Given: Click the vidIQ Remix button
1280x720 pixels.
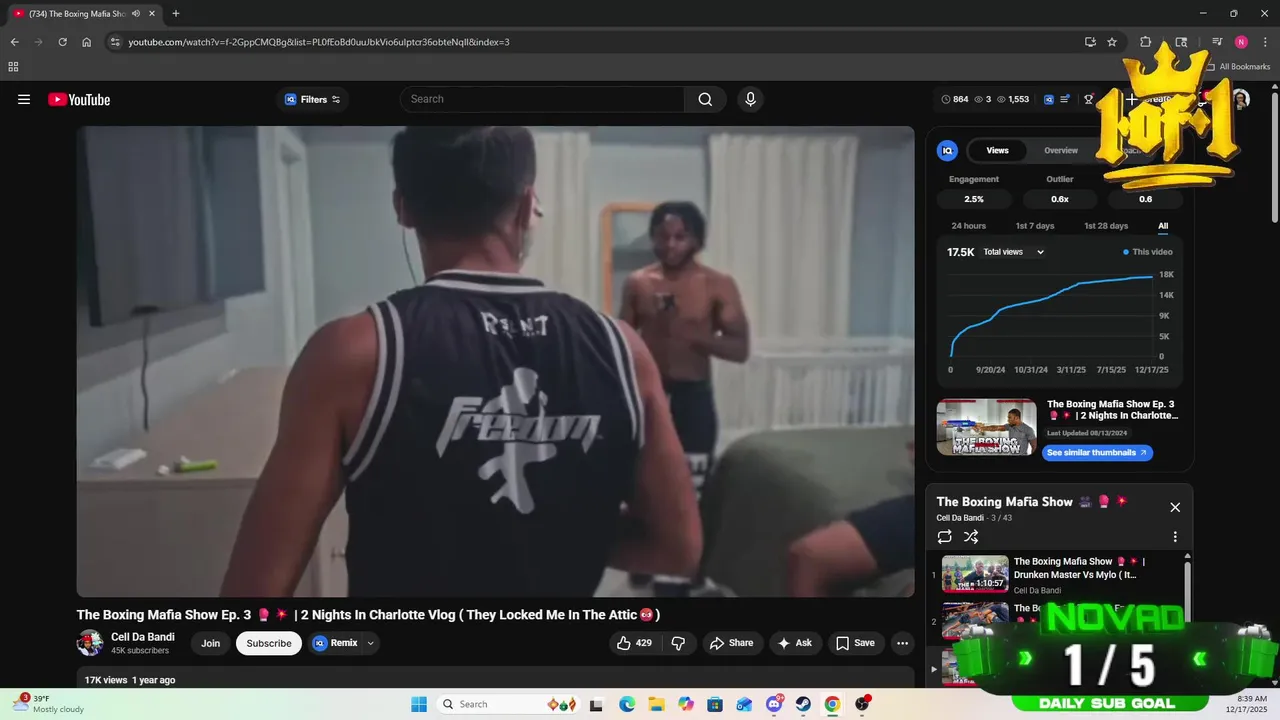Looking at the screenshot, I should (x=335, y=643).
